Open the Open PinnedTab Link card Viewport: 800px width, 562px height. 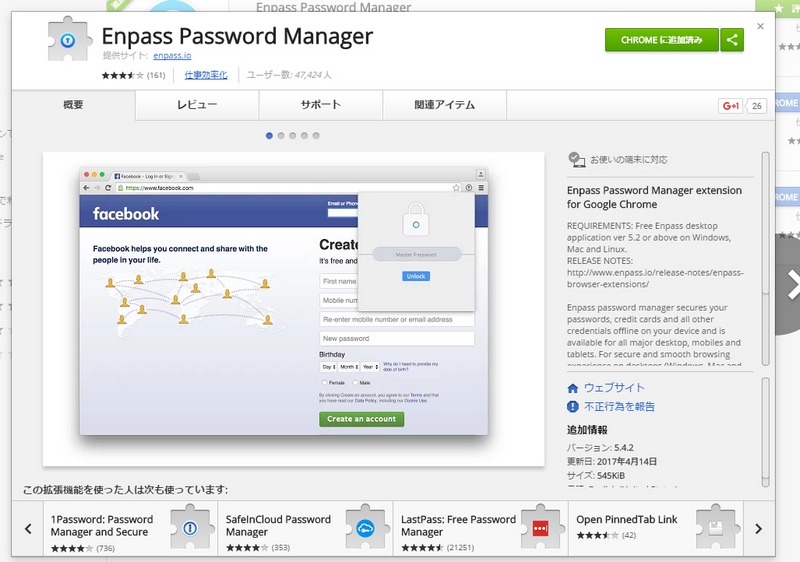(656, 529)
